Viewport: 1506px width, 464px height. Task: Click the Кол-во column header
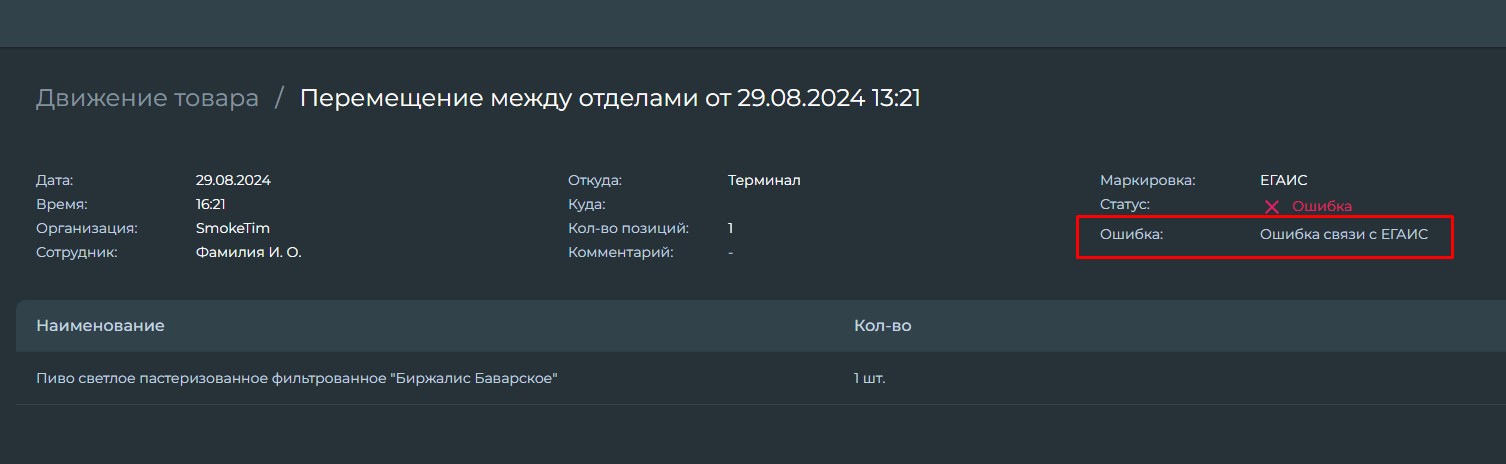tap(883, 326)
